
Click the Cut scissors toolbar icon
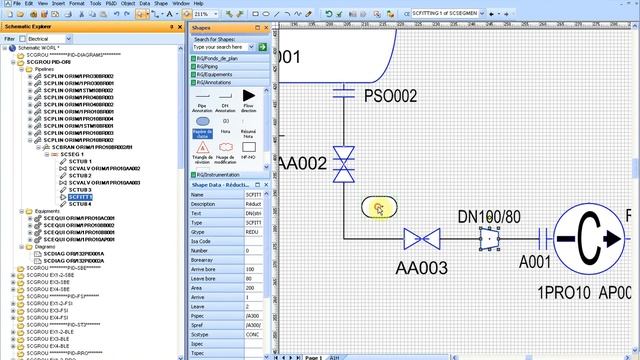click(x=81, y=14)
